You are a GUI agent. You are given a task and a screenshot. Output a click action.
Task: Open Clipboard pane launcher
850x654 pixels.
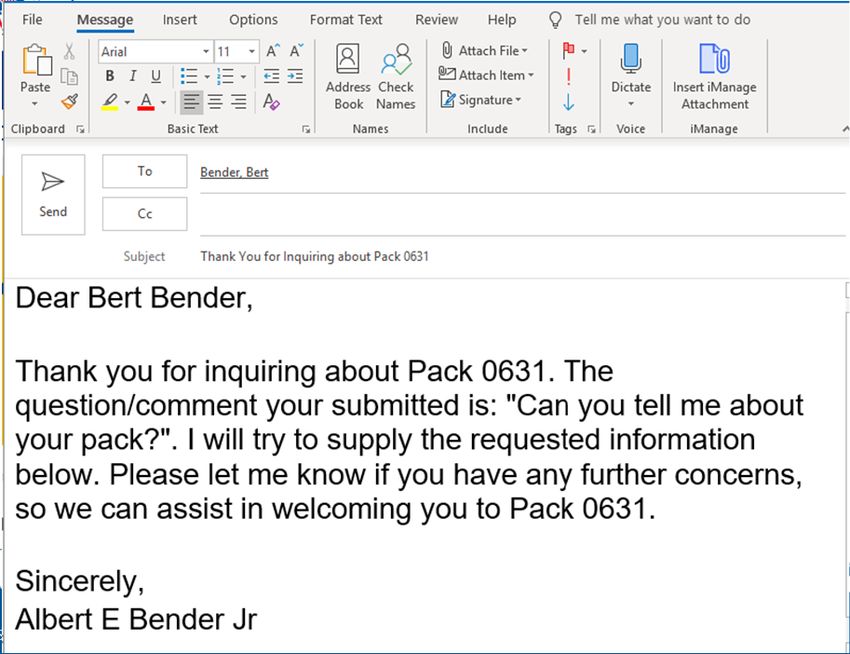(x=81, y=129)
